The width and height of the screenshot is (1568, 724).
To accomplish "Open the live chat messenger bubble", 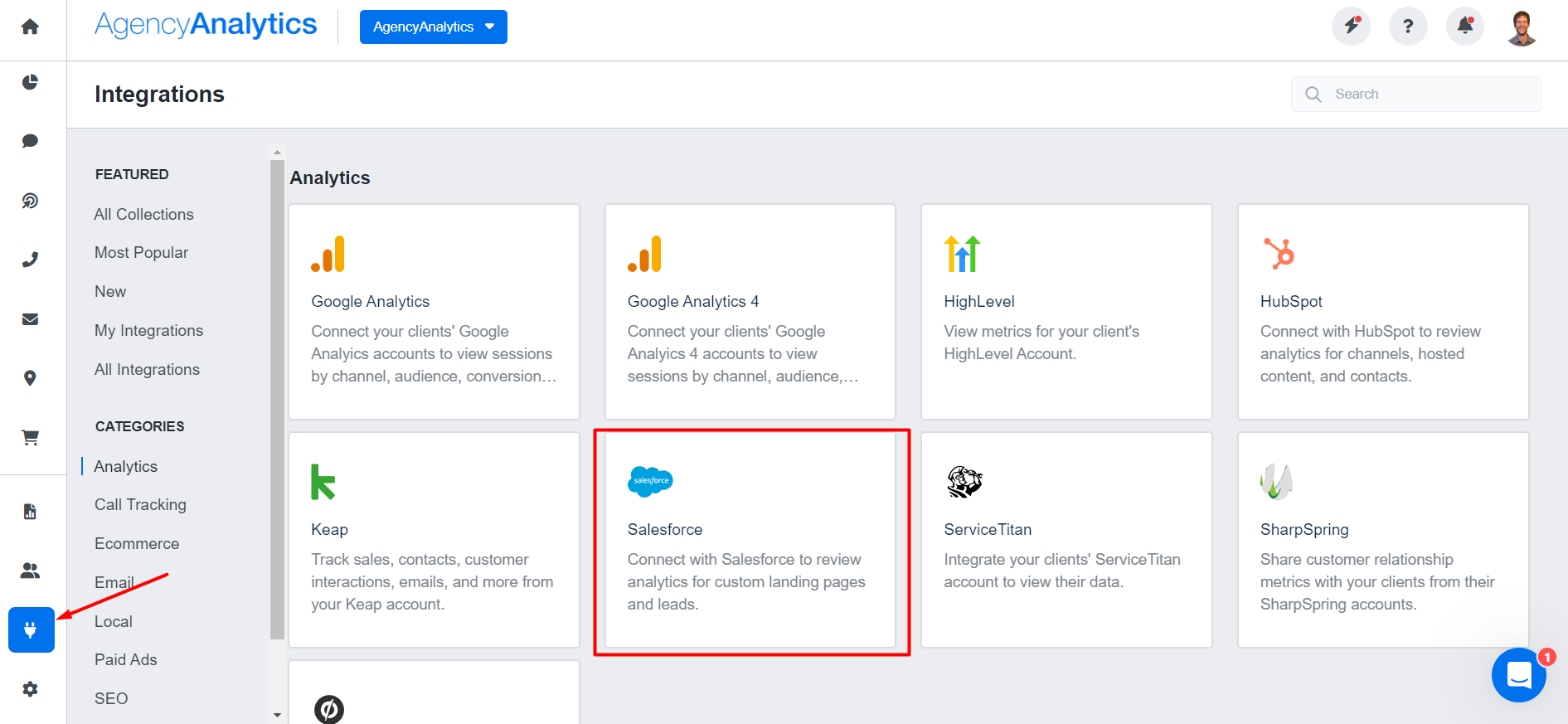I will click(1518, 675).
